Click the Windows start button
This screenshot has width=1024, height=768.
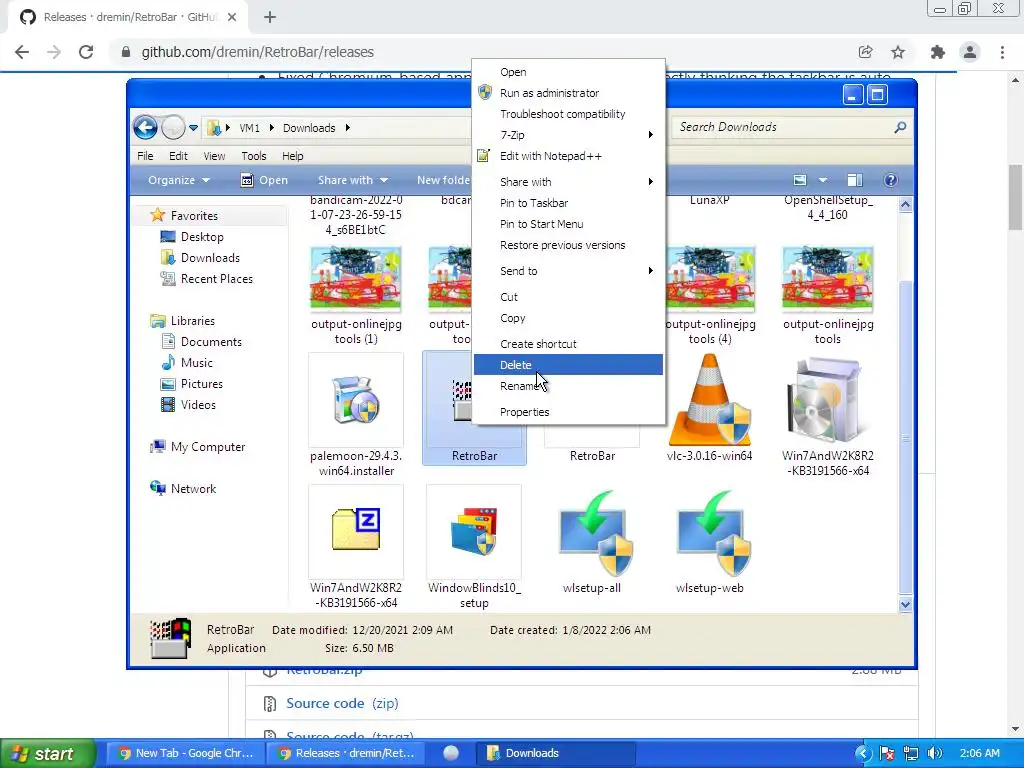click(48, 754)
